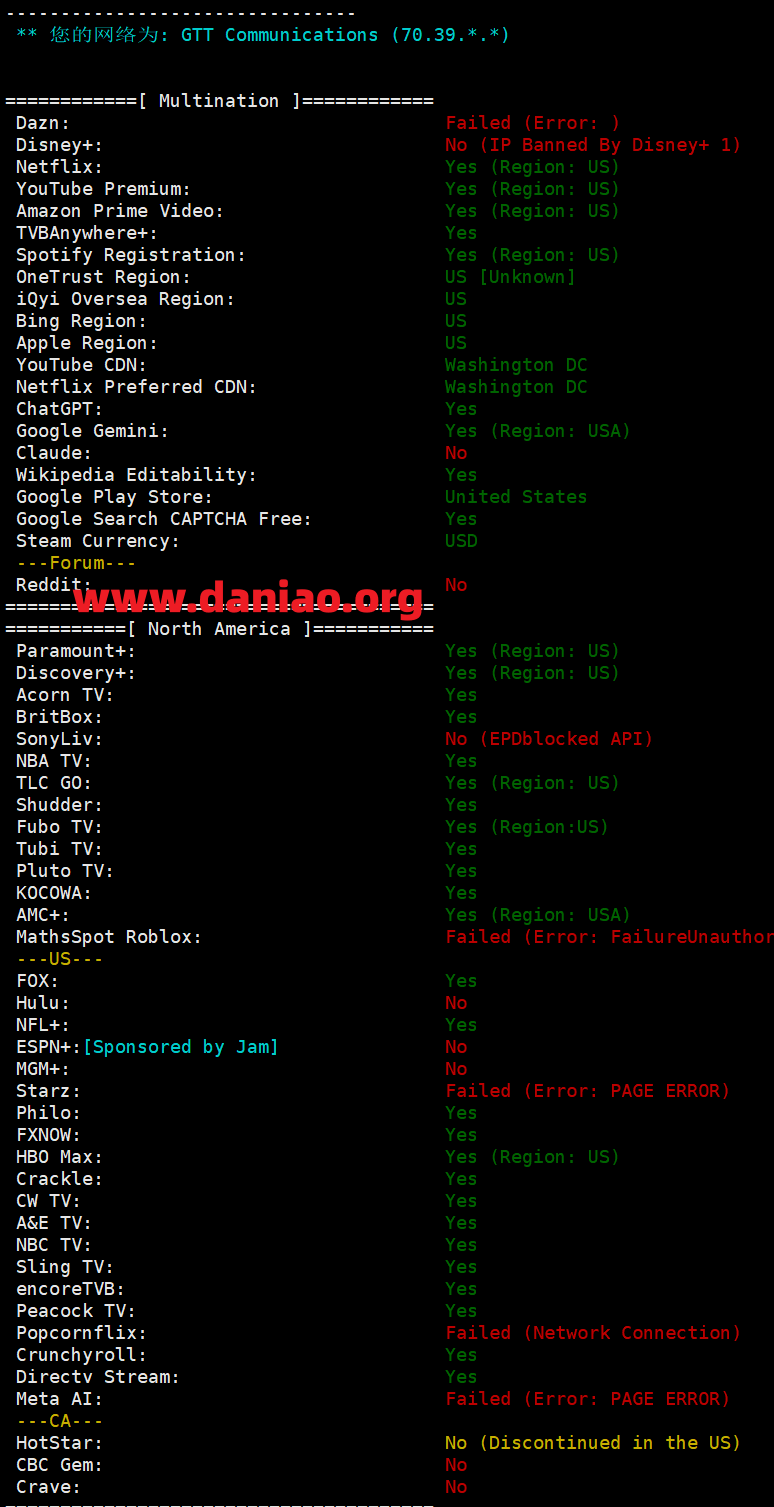Select Wikipedia Editability label
This screenshot has height=1507, width=774.
pyautogui.click(x=136, y=475)
